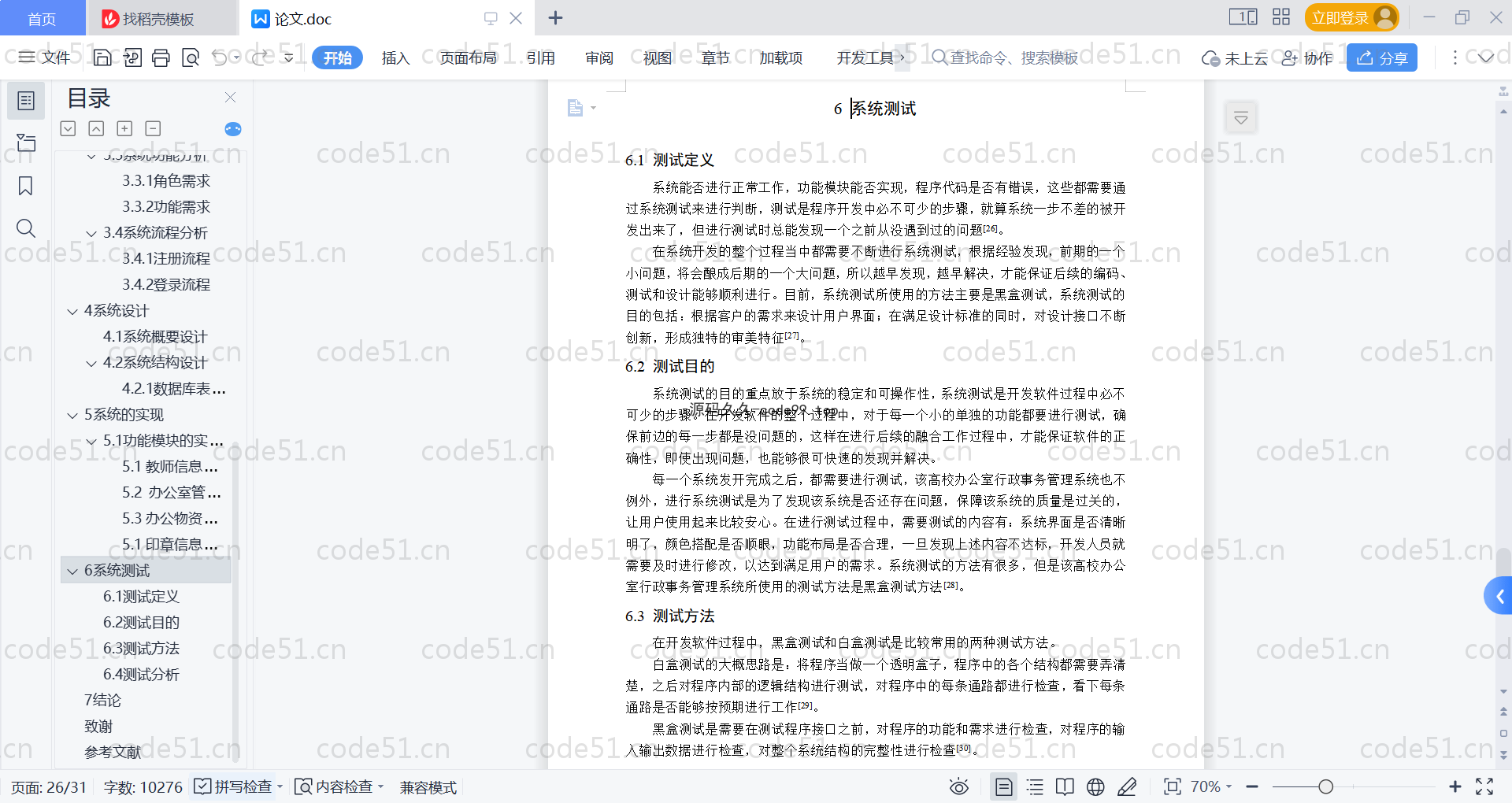Click the smart outline blue robot icon

pos(233,129)
